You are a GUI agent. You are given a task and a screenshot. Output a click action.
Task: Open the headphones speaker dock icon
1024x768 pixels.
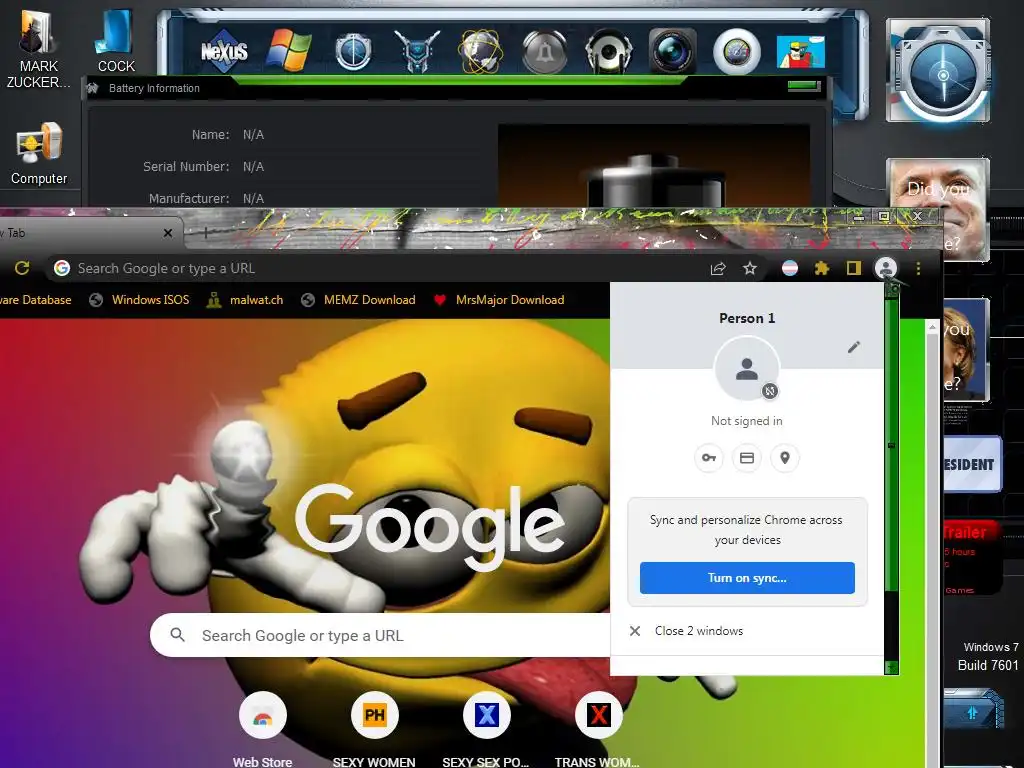click(609, 52)
